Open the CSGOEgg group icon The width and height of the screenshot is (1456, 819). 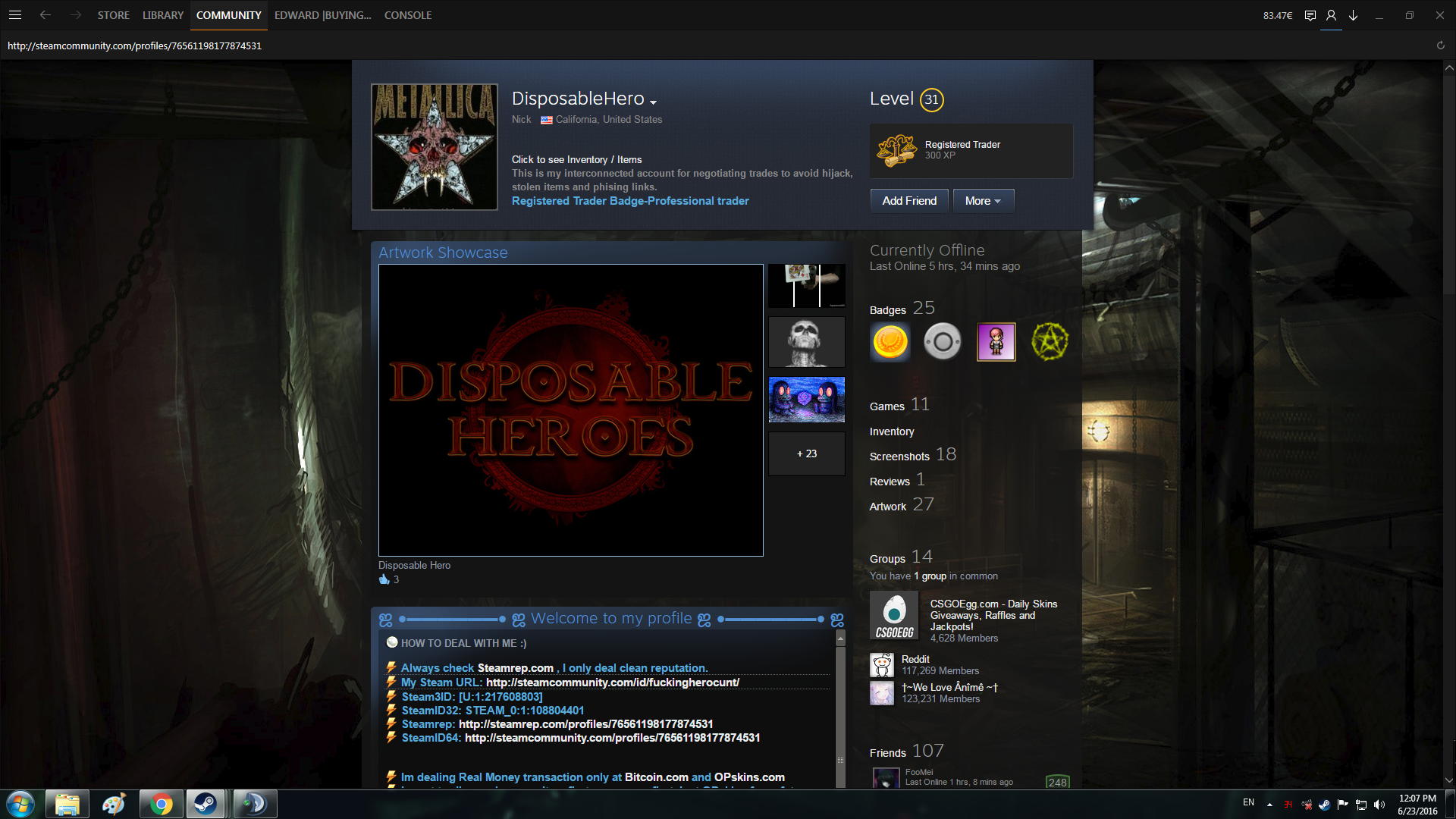click(x=894, y=616)
